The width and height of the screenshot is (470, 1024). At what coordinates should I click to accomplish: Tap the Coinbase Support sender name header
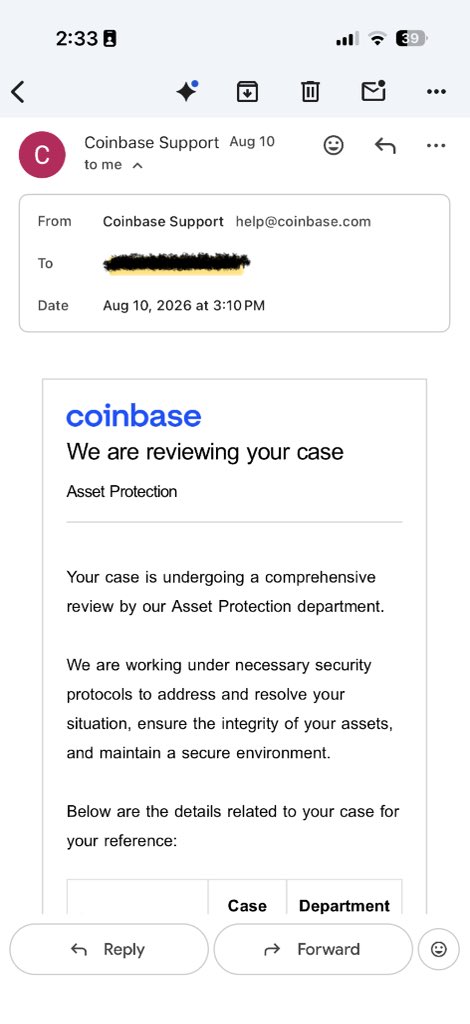[x=151, y=142]
